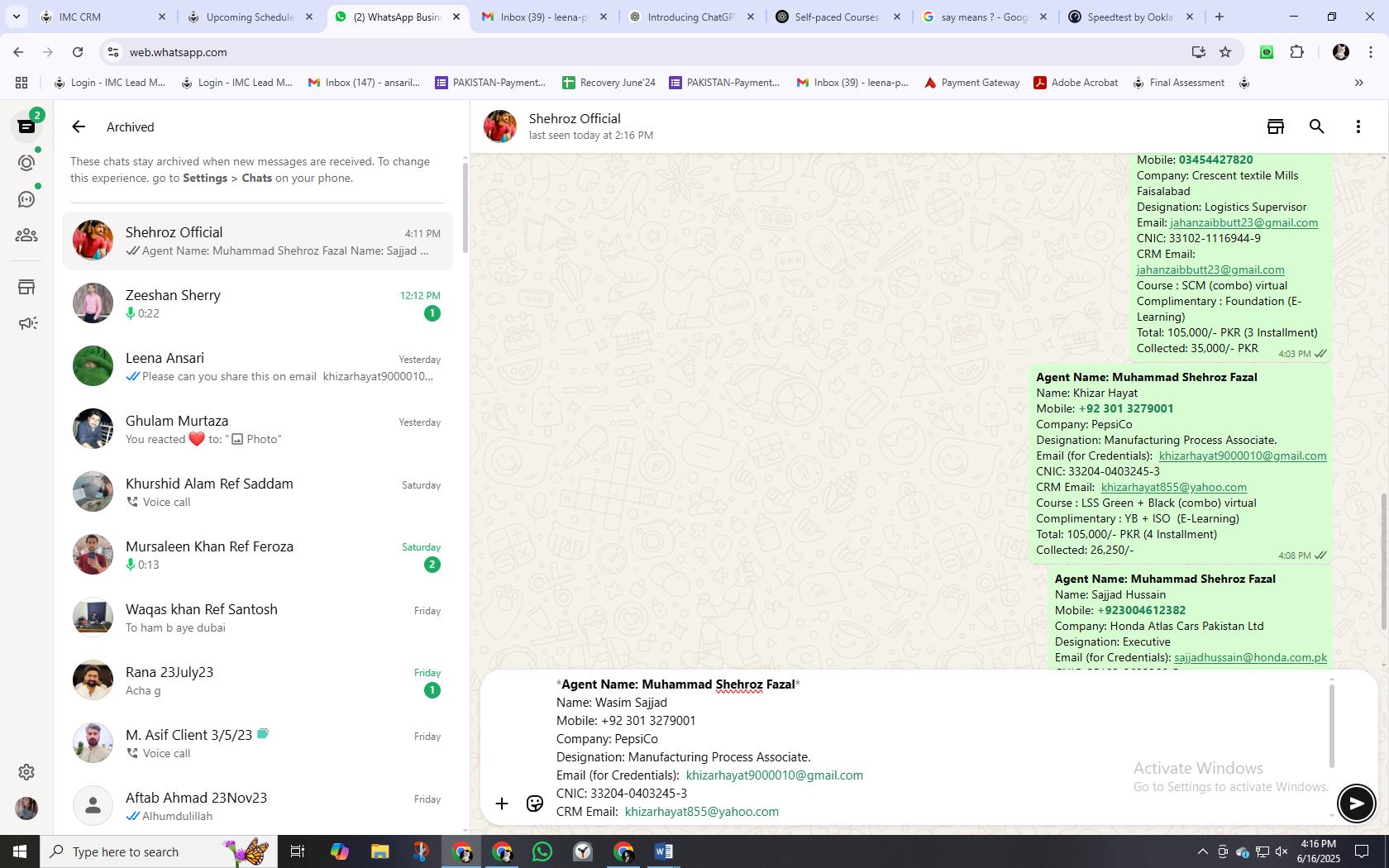Open the Ghulam Murtaza chat
This screenshot has width=1389, height=868.
(257, 429)
